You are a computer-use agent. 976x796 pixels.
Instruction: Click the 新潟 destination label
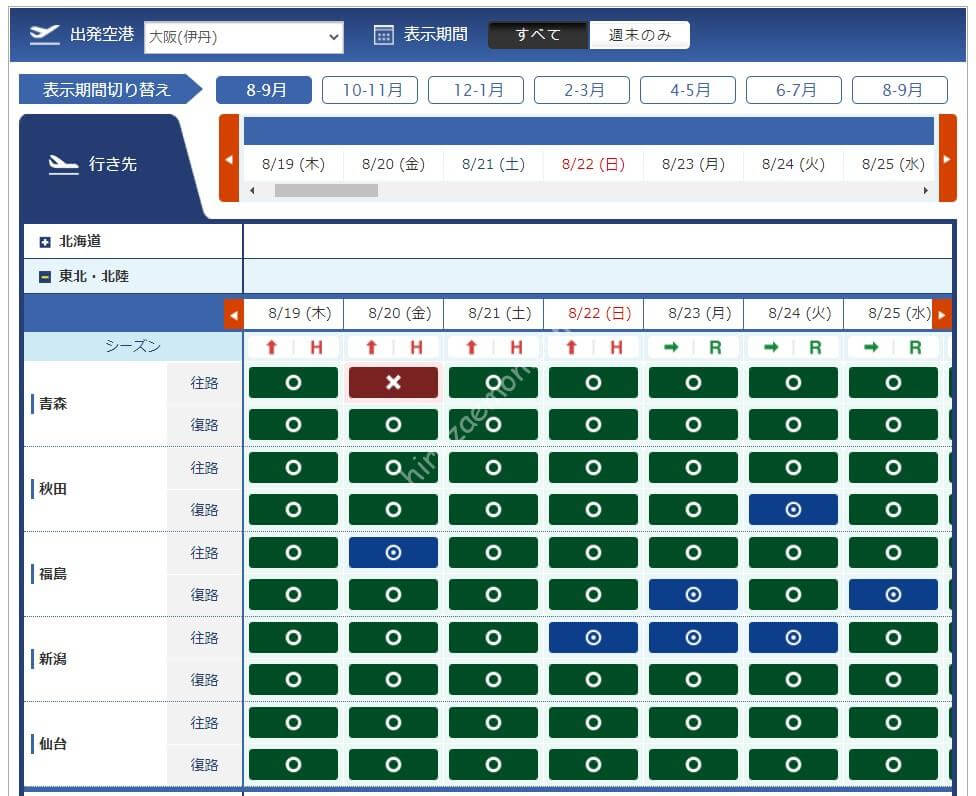point(53,659)
